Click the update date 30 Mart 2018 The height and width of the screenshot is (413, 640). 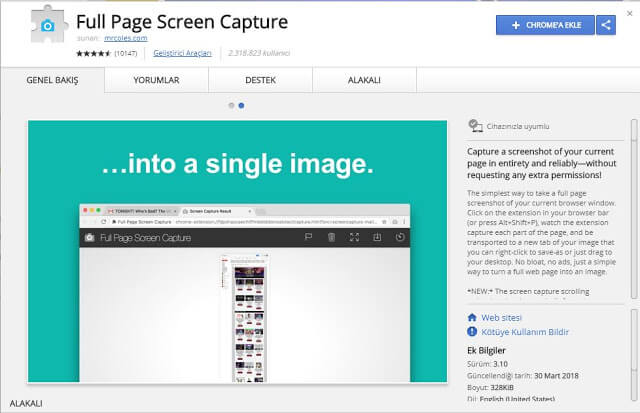tap(556, 376)
